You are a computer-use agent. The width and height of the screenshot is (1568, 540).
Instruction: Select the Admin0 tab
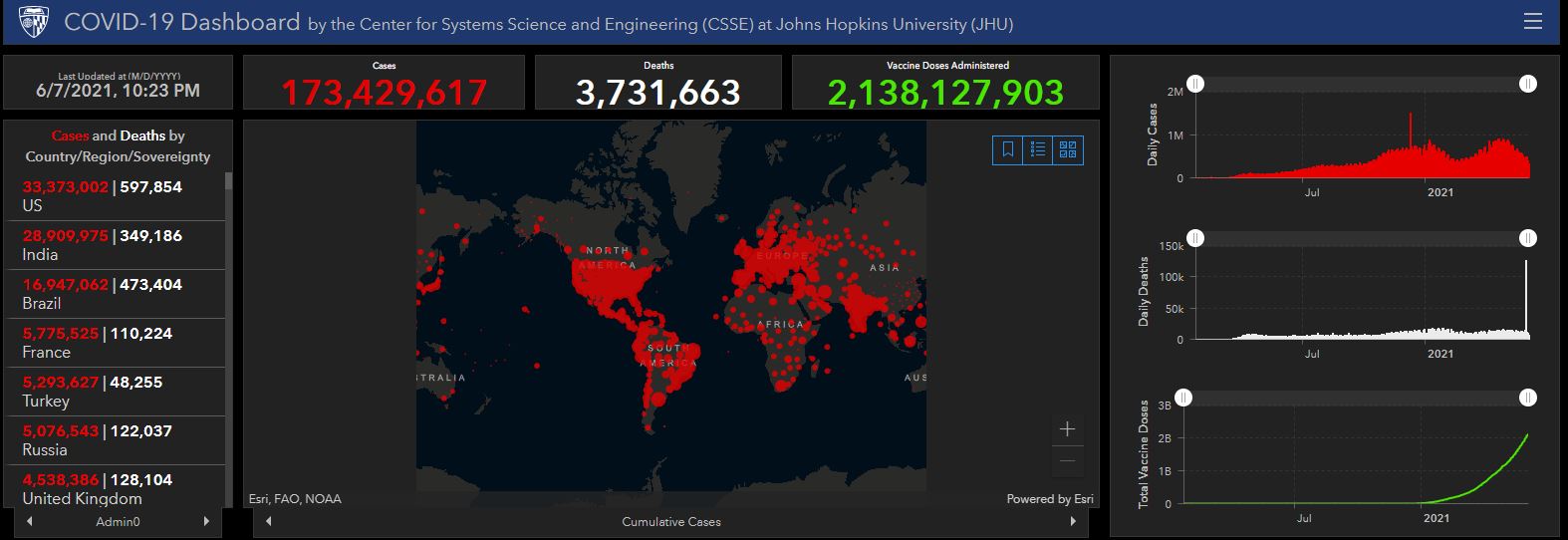coord(118,521)
